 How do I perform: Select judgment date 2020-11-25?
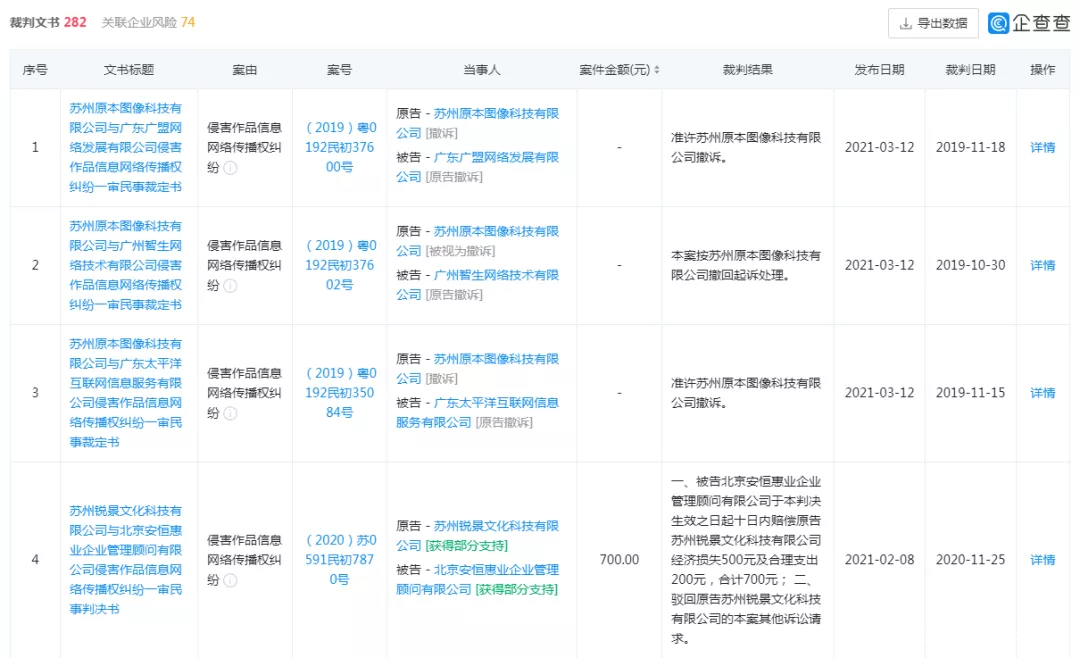tap(970, 559)
